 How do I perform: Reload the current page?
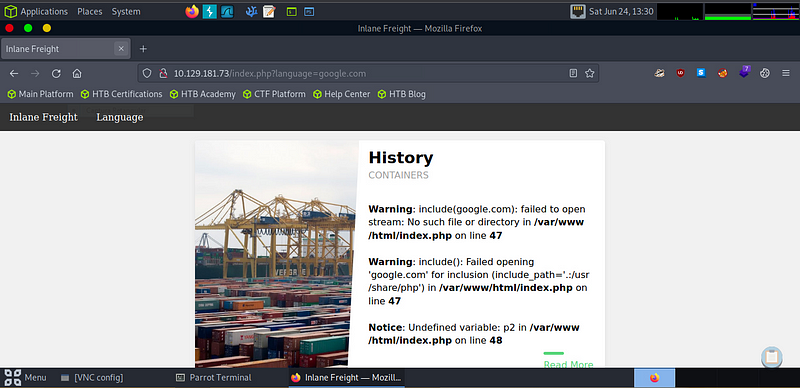click(56, 74)
